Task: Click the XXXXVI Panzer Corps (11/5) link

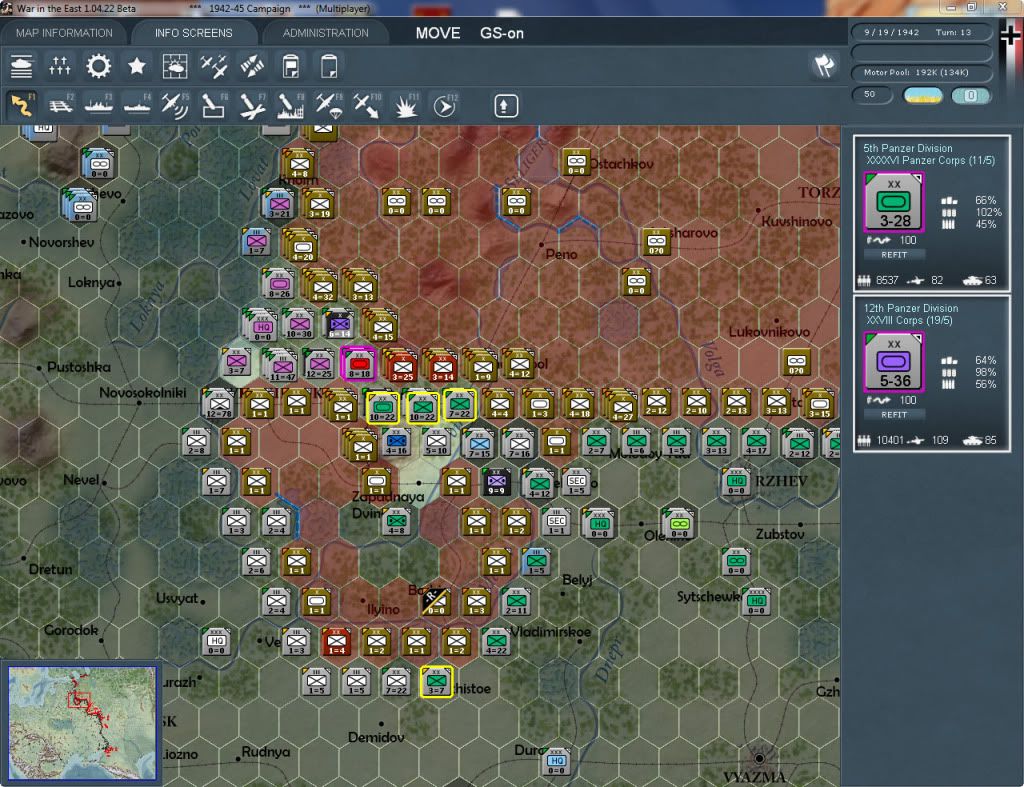Action: 931,161
